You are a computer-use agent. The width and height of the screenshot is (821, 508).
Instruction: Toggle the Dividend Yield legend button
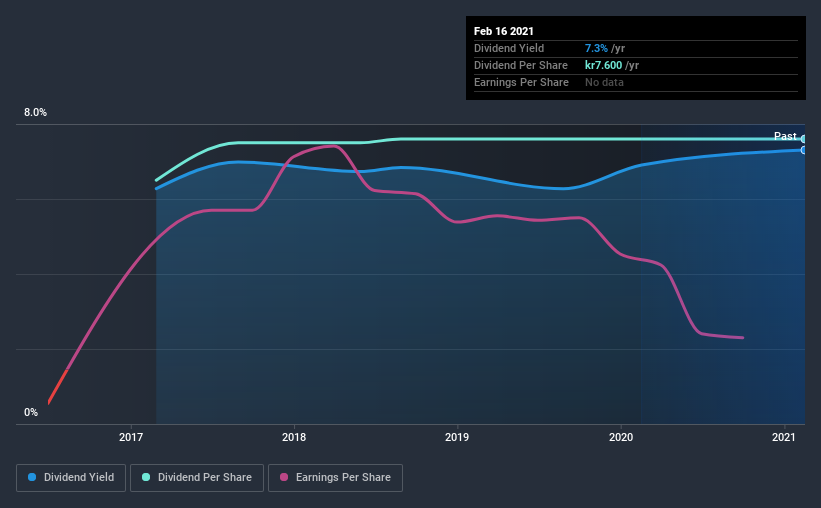click(71, 478)
